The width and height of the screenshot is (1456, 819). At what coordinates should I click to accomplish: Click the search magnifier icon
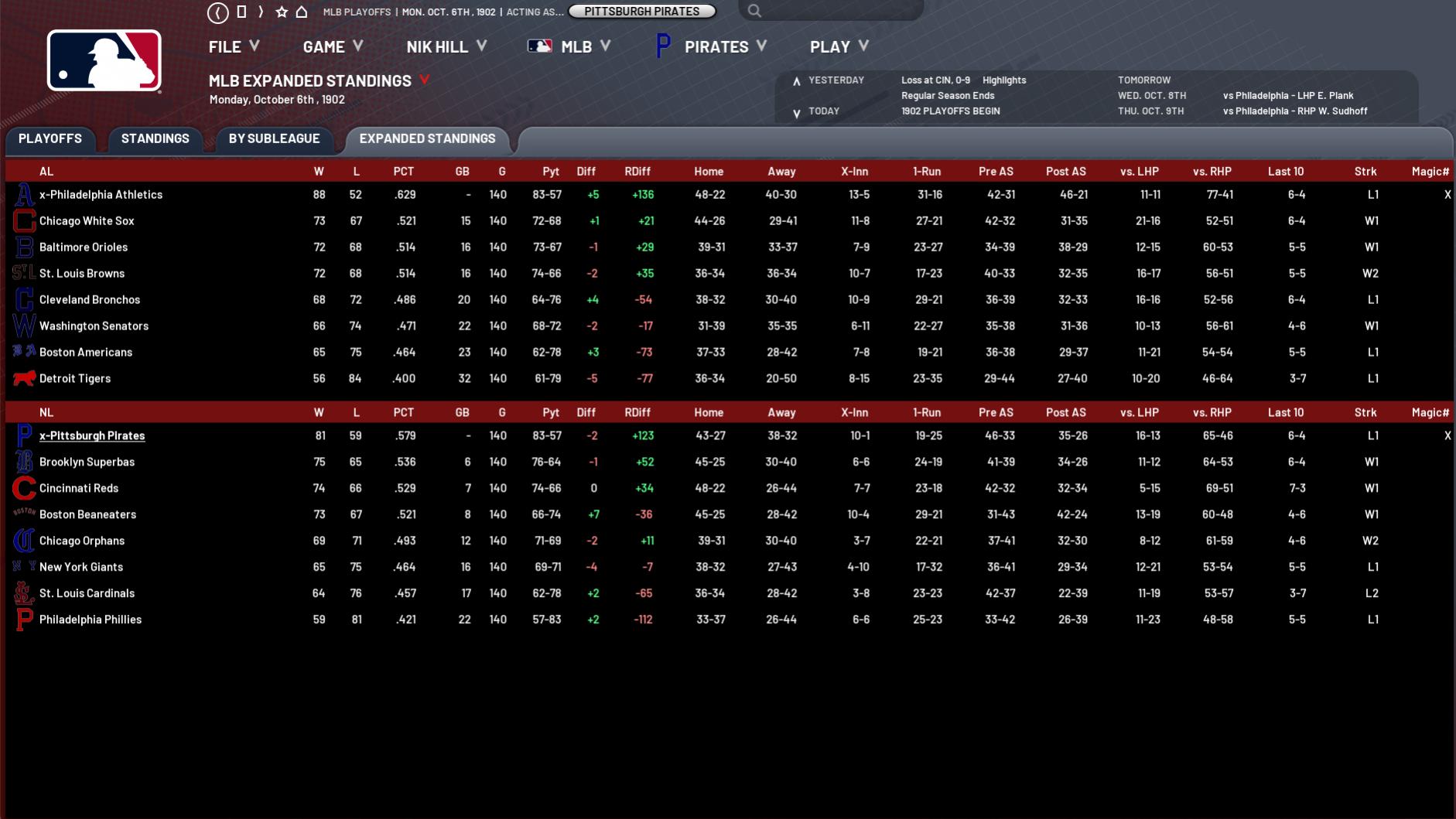pyautogui.click(x=754, y=11)
